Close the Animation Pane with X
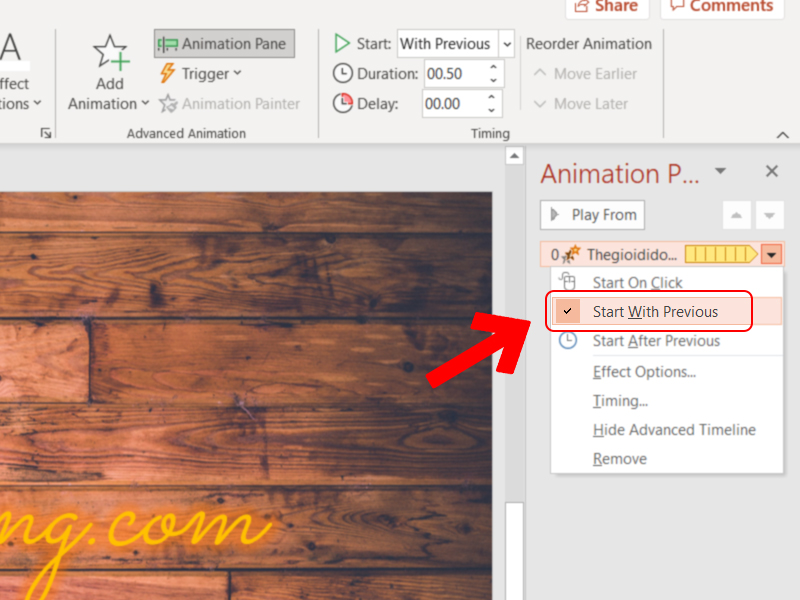This screenshot has height=600, width=800. click(771, 171)
